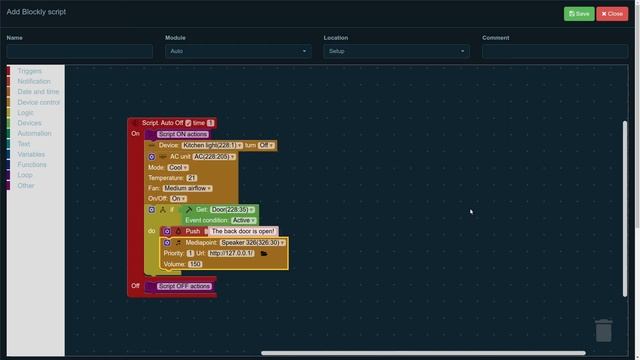The image size is (640, 360).
Task: Edit the Priority value 1
Action: 190,253
